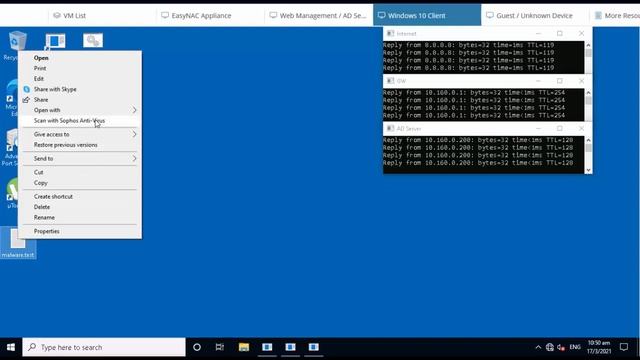The image size is (640, 360).
Task: Choose Copy in the context menu
Action: [x=80, y=183]
